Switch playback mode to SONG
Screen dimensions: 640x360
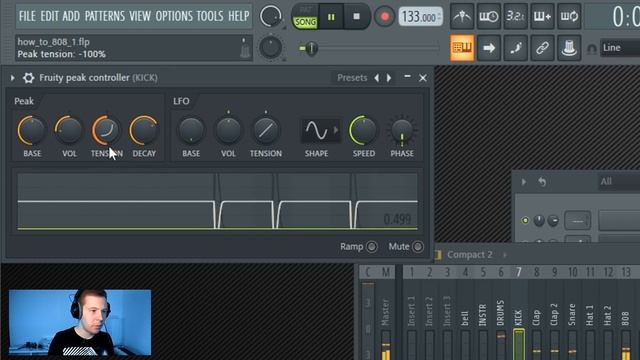tap(305, 22)
